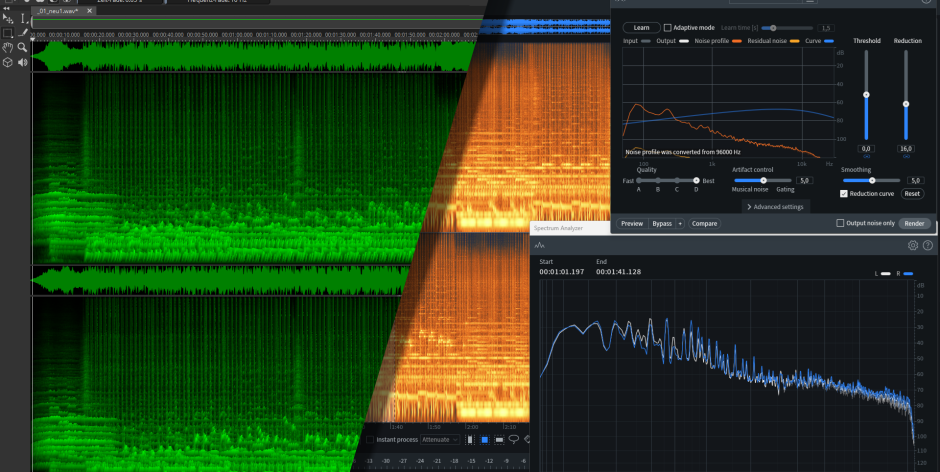
Task: Open the plus menu next to Bypass
Action: [x=680, y=223]
